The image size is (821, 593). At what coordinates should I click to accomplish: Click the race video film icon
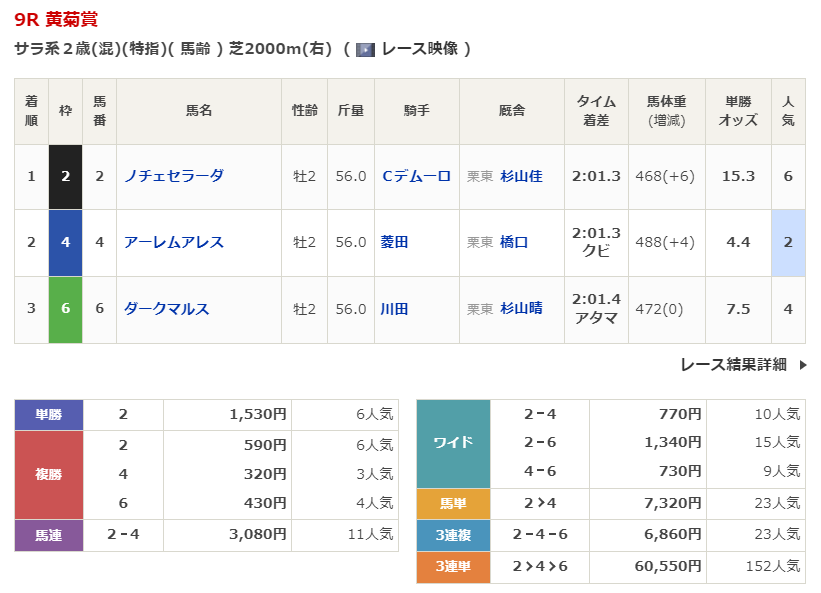click(x=365, y=49)
